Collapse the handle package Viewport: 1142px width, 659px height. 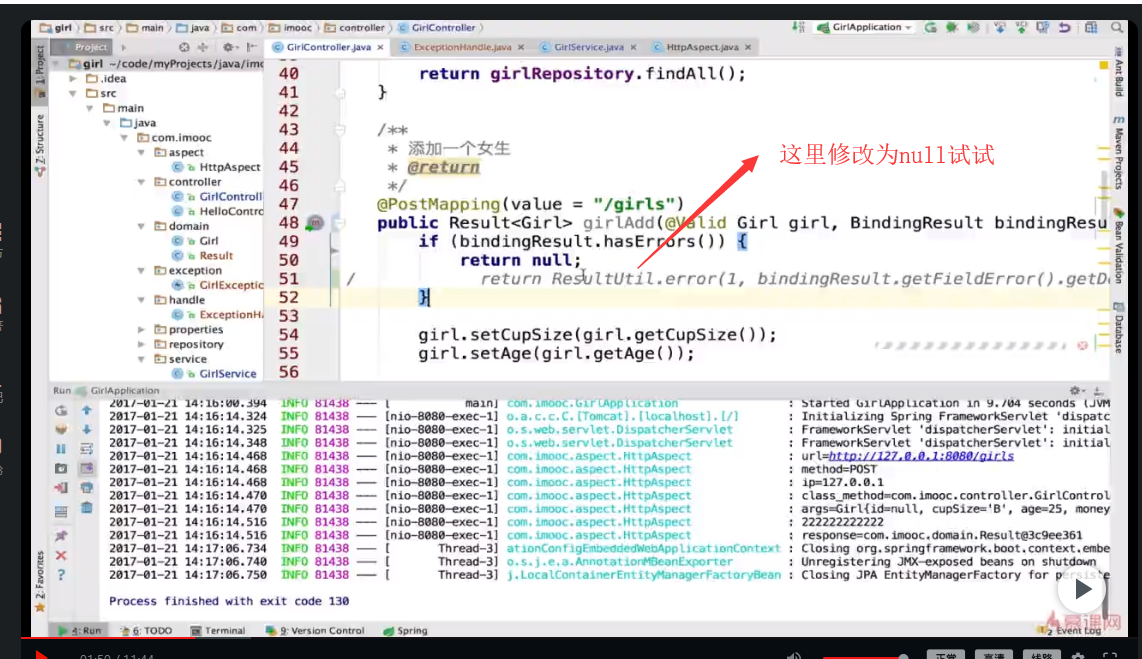141,300
